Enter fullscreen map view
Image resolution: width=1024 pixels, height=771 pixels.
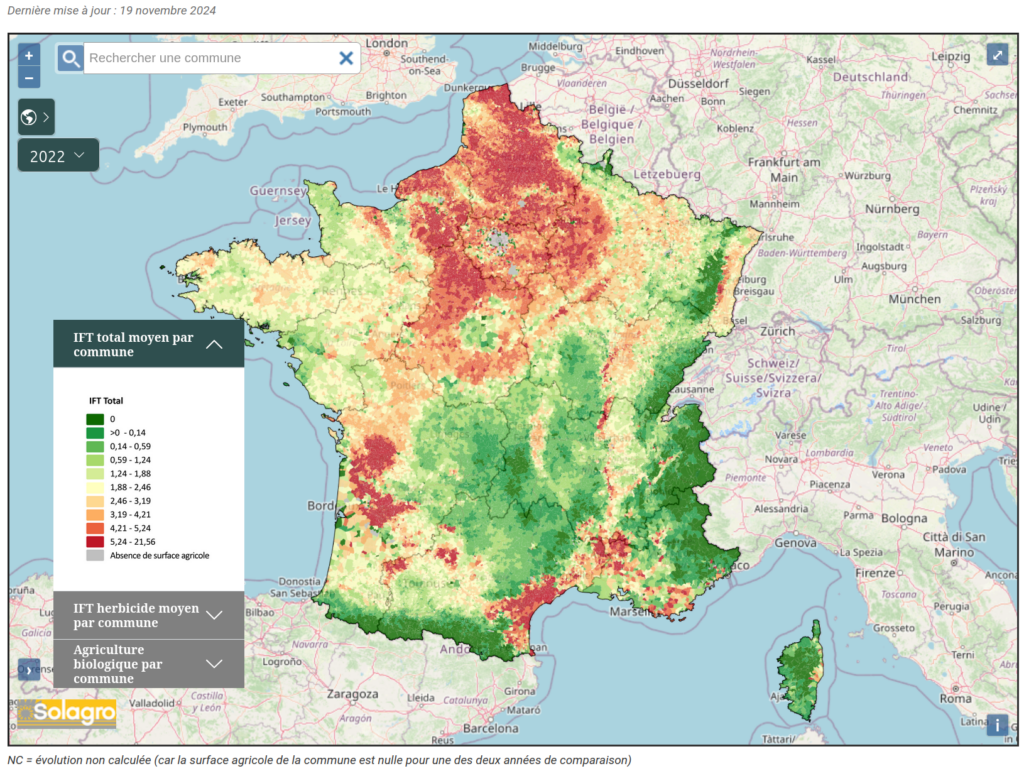(x=997, y=54)
